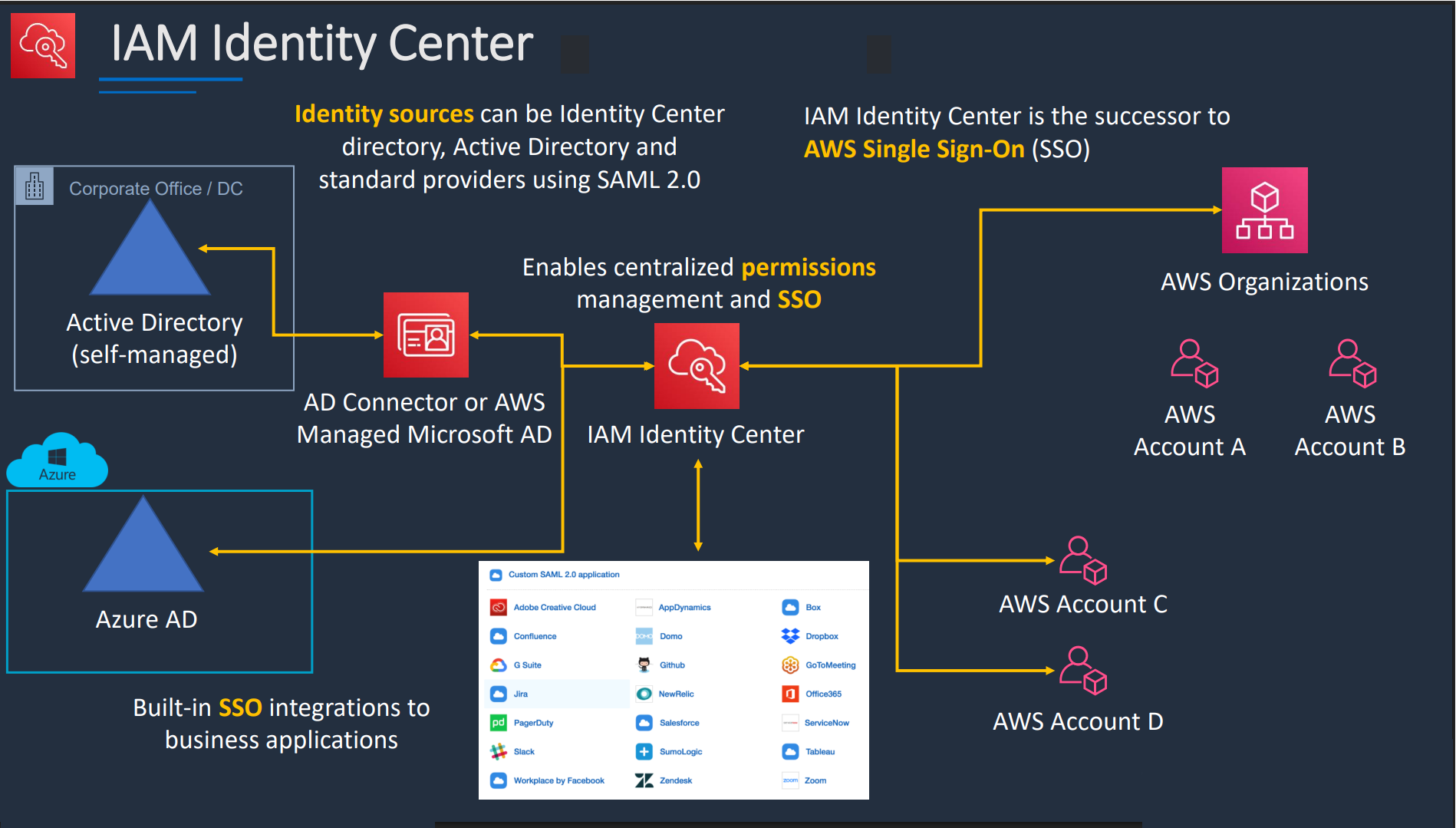Click the Dropbox icon
Screen dimensions: 1456x828
pos(790,636)
